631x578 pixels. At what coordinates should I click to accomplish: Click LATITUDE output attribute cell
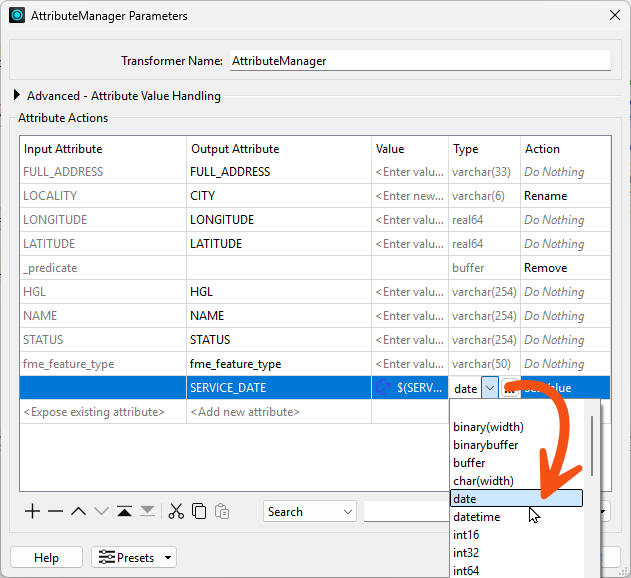279,244
